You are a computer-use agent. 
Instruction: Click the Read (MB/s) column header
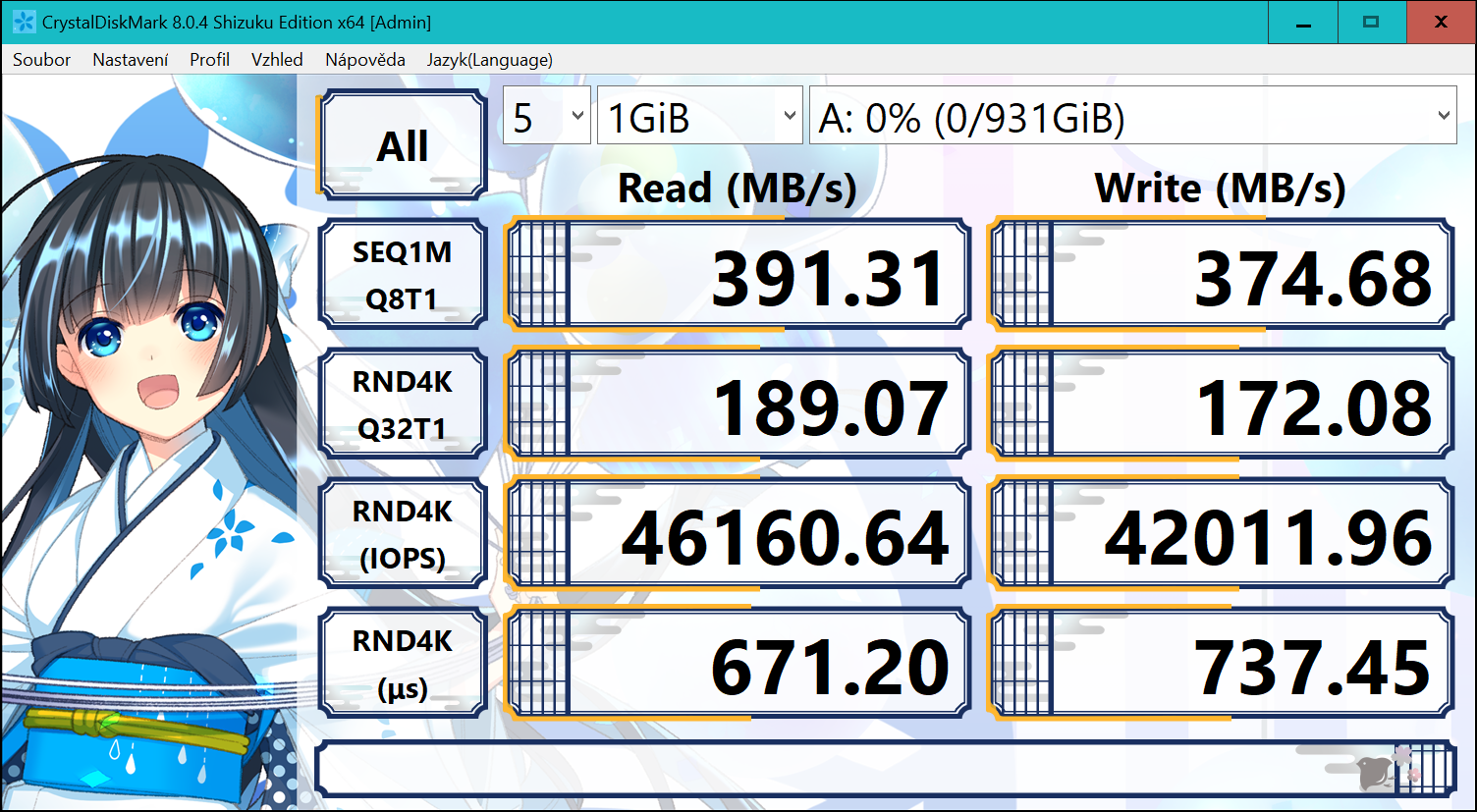point(738,188)
